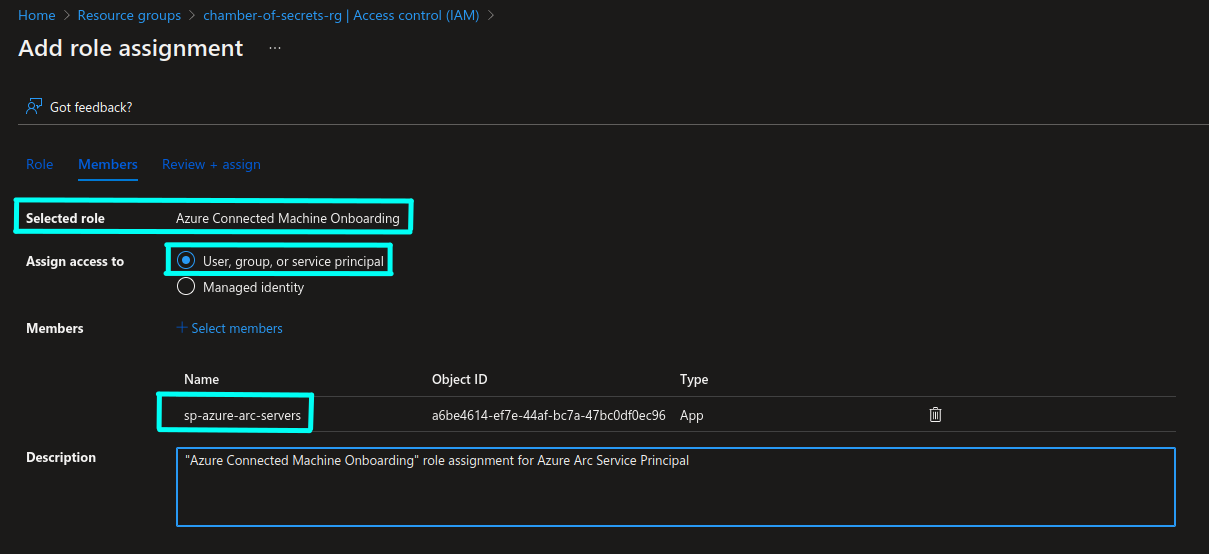Open the Members tab
Screen dimensions: 1209x554
click(108, 164)
